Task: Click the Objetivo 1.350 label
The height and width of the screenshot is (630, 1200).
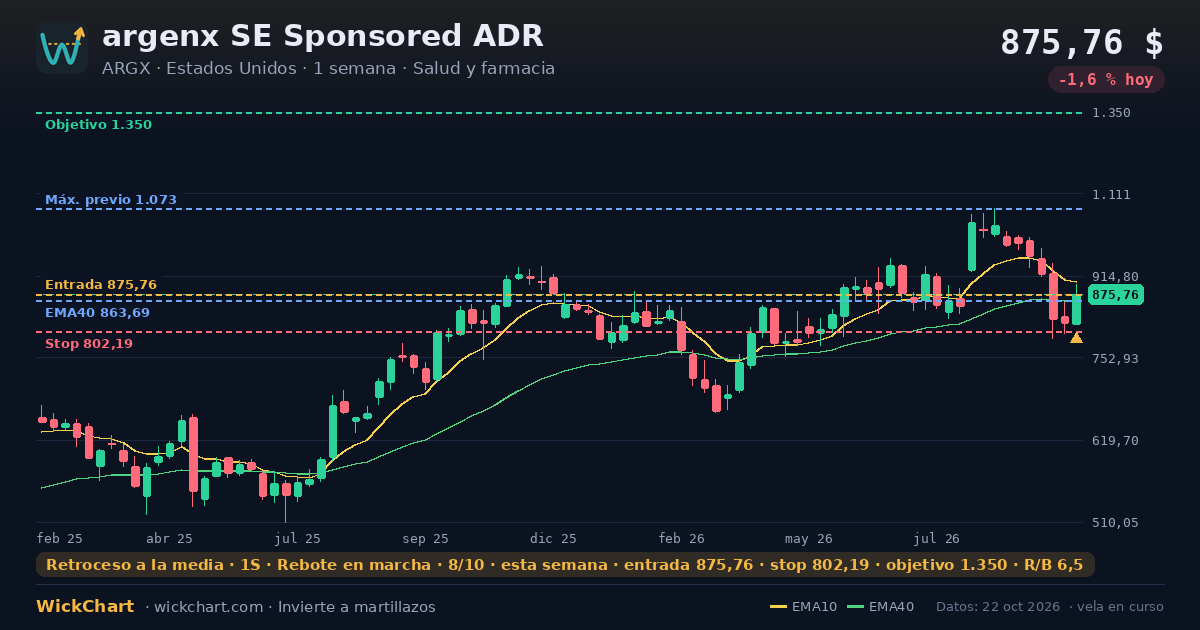Action: (x=98, y=125)
